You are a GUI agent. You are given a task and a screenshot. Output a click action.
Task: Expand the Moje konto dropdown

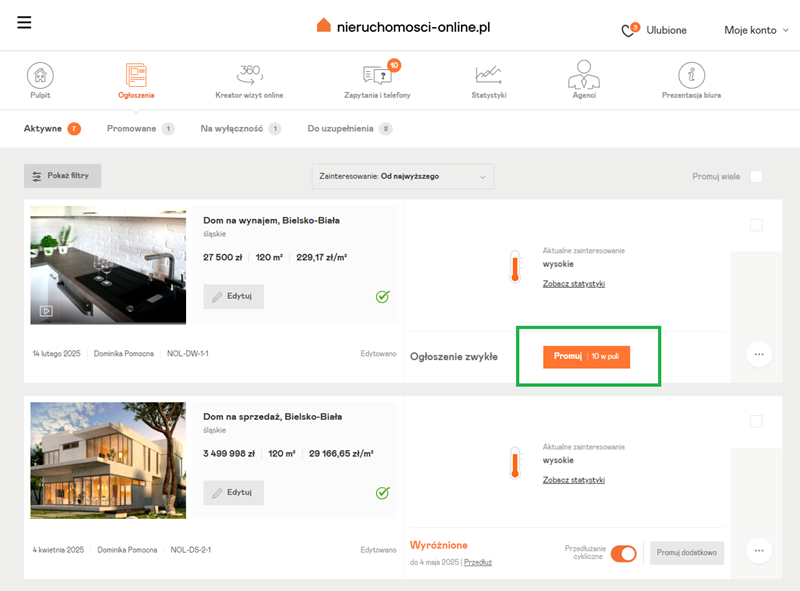tap(756, 30)
